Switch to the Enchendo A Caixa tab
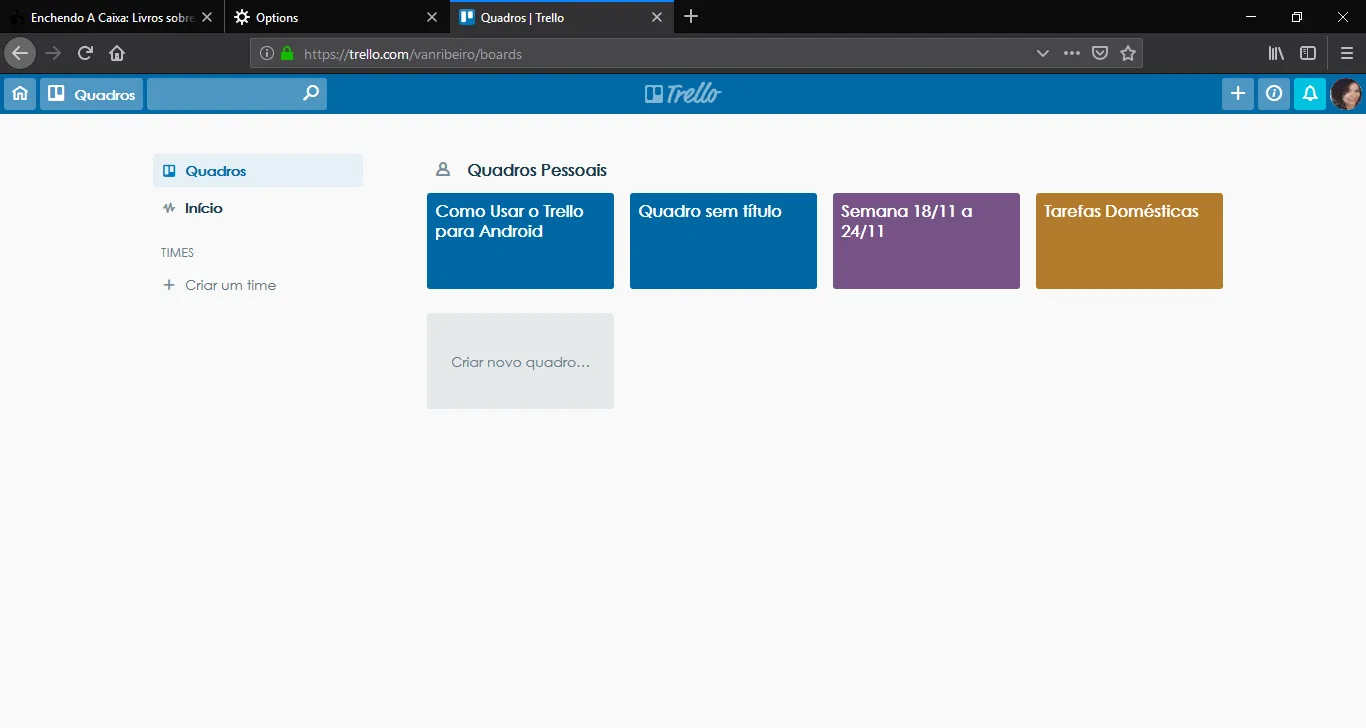1366x728 pixels. pos(112,17)
